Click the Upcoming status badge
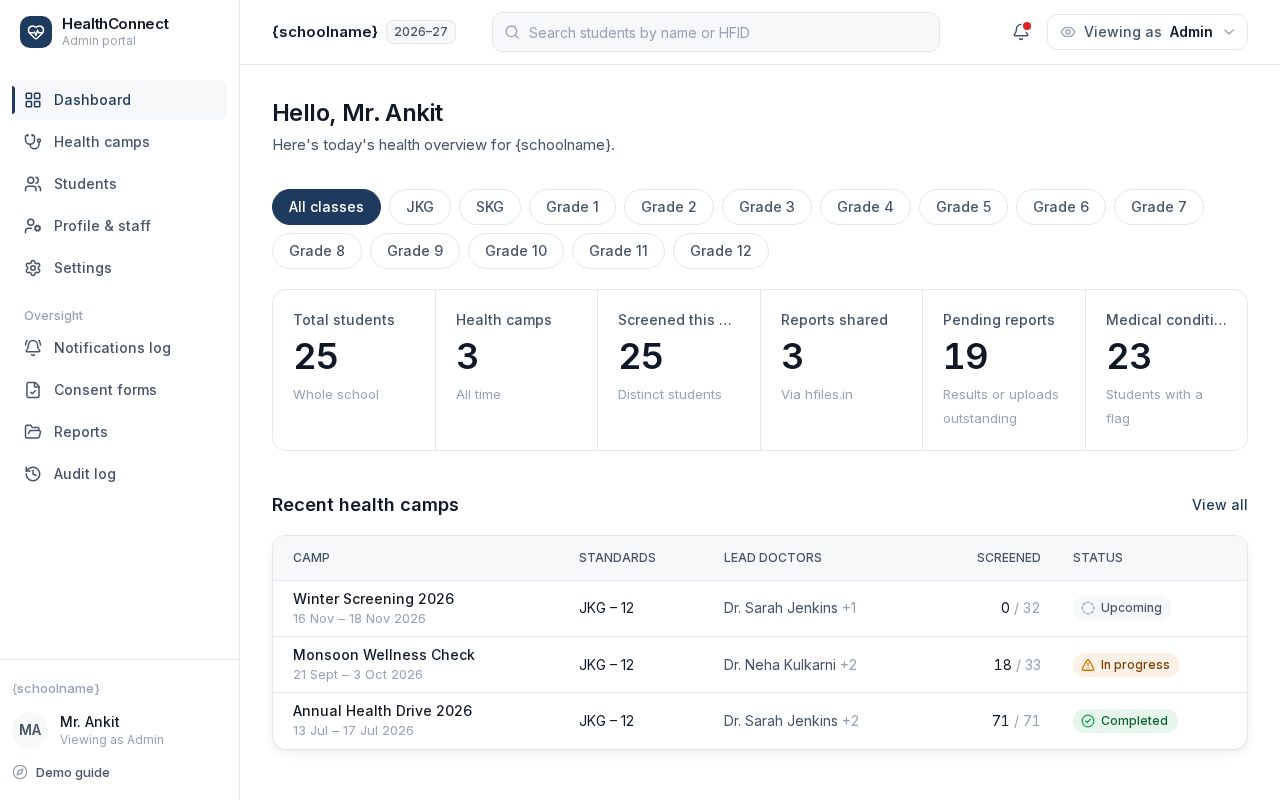This screenshot has height=800, width=1280. (x=1122, y=608)
